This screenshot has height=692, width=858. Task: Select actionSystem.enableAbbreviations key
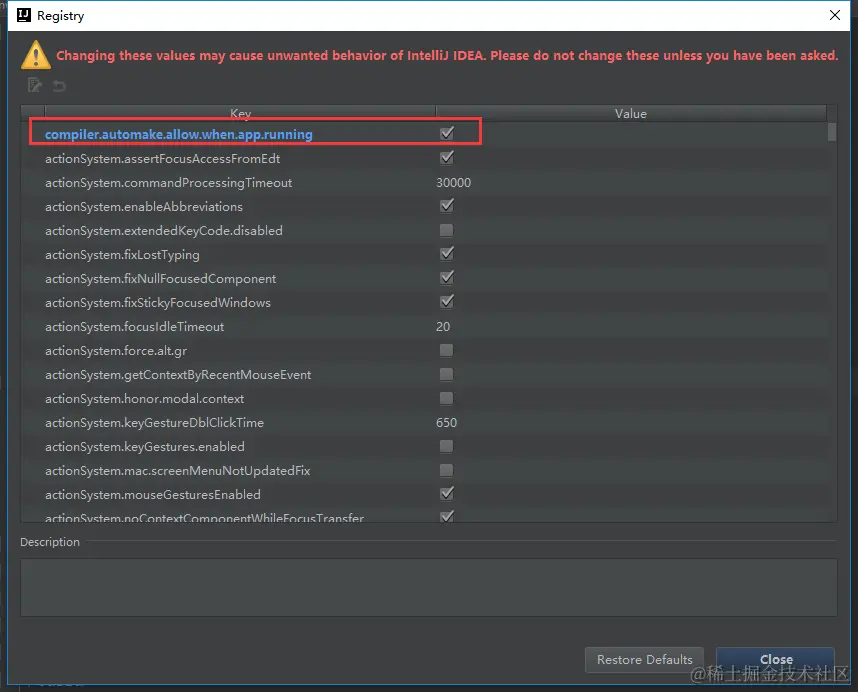pos(144,207)
